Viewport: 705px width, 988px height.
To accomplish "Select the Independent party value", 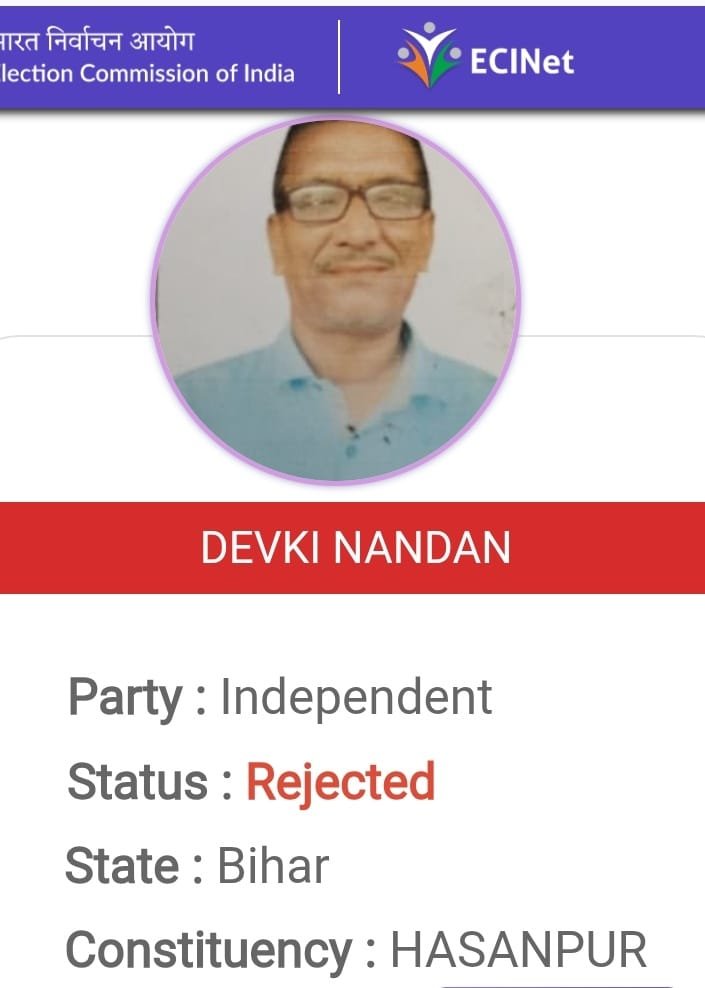I will (356, 697).
